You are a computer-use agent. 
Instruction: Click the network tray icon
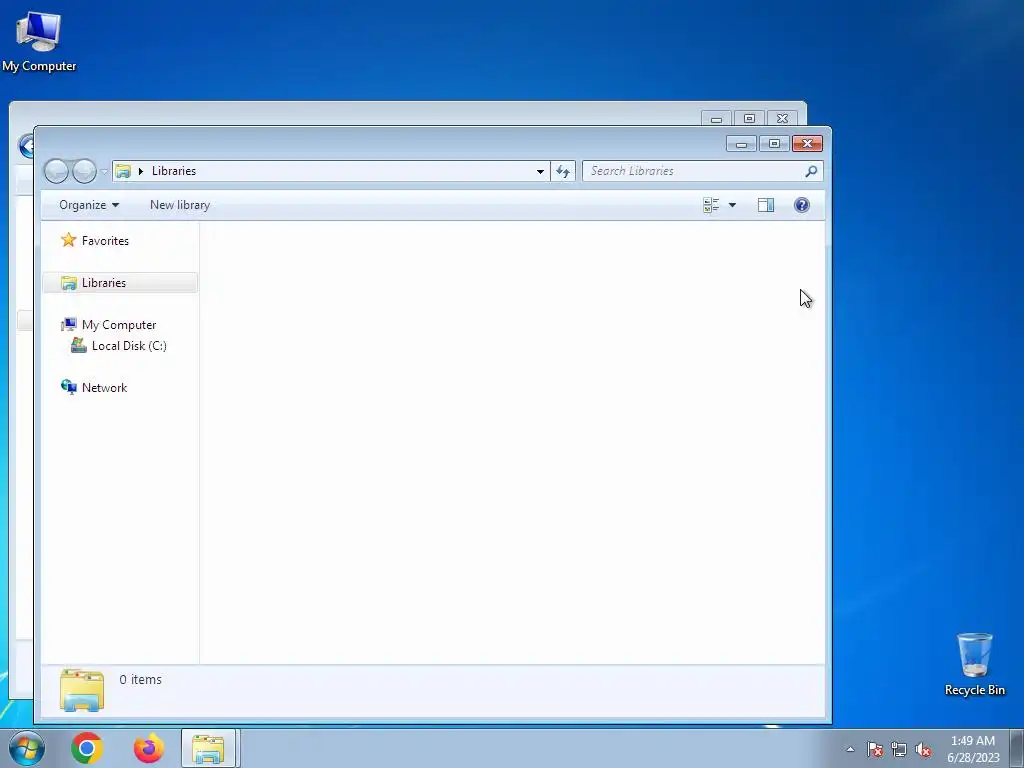[x=899, y=750]
